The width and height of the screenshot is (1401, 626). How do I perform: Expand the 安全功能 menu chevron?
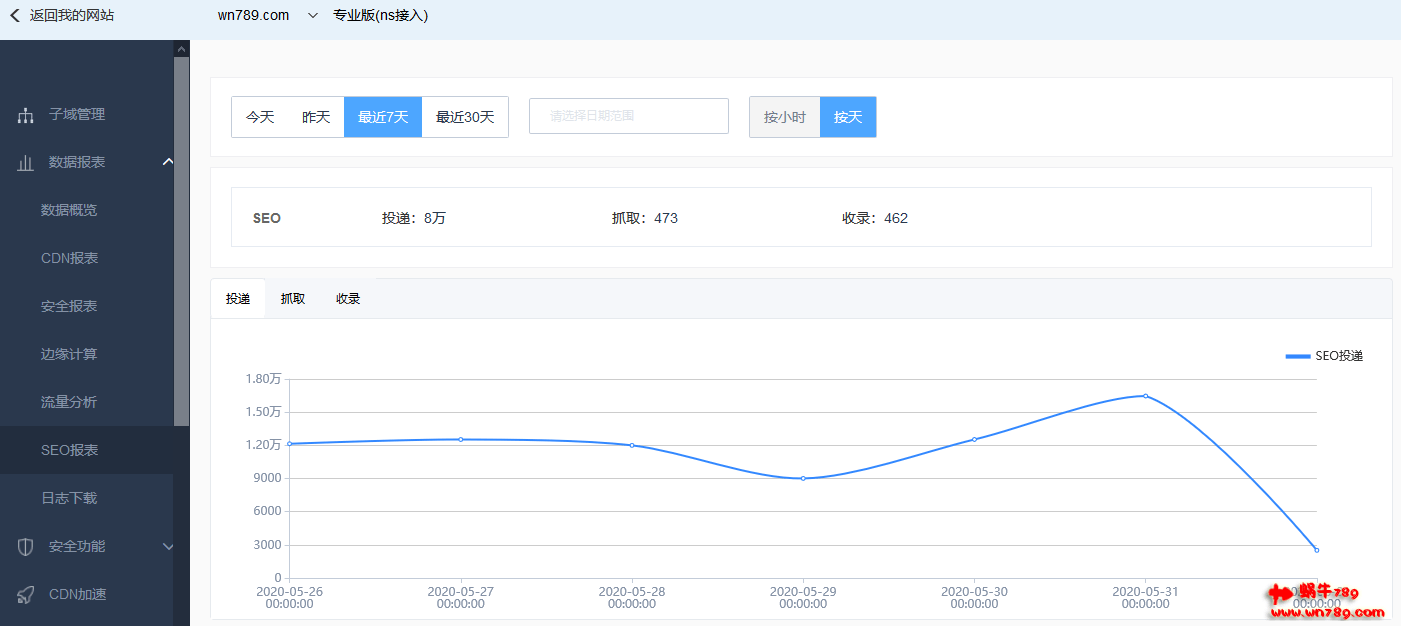pos(168,547)
